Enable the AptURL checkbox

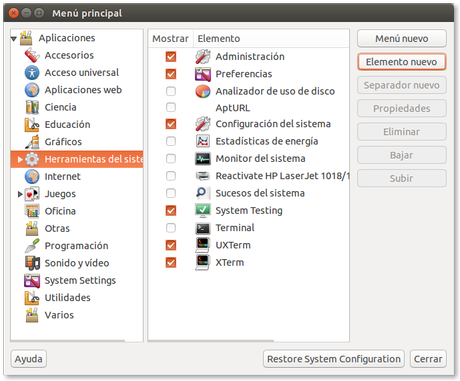[171, 108]
